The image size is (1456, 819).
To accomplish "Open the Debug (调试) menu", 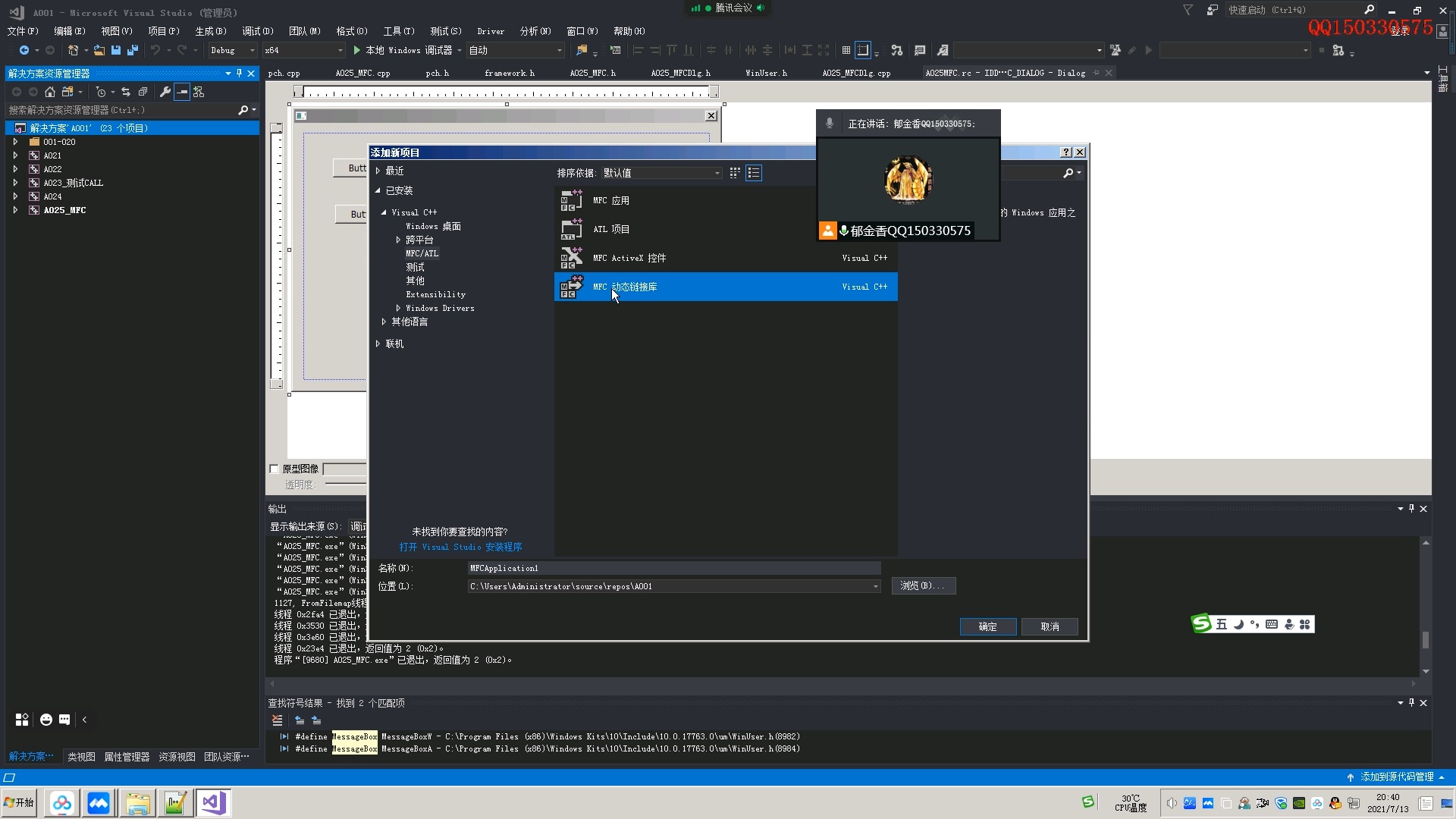I will 257,31.
